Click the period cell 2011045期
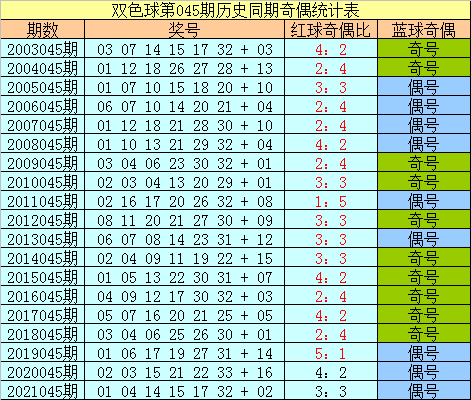Screen dimensions: 471x400 click(x=42, y=201)
